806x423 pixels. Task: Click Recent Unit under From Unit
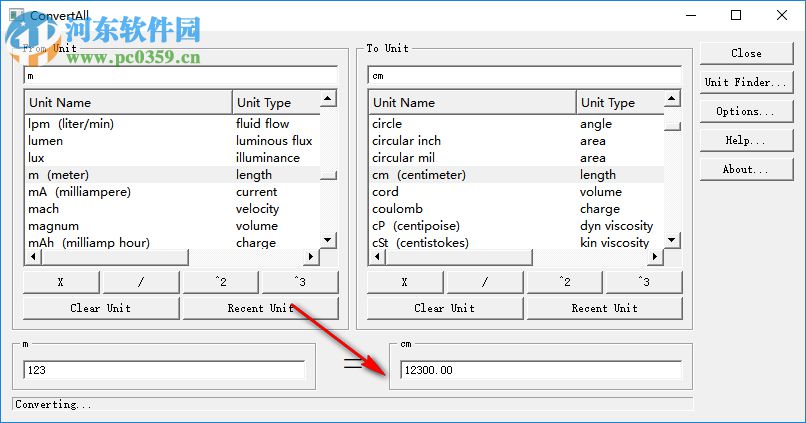pyautogui.click(x=261, y=308)
